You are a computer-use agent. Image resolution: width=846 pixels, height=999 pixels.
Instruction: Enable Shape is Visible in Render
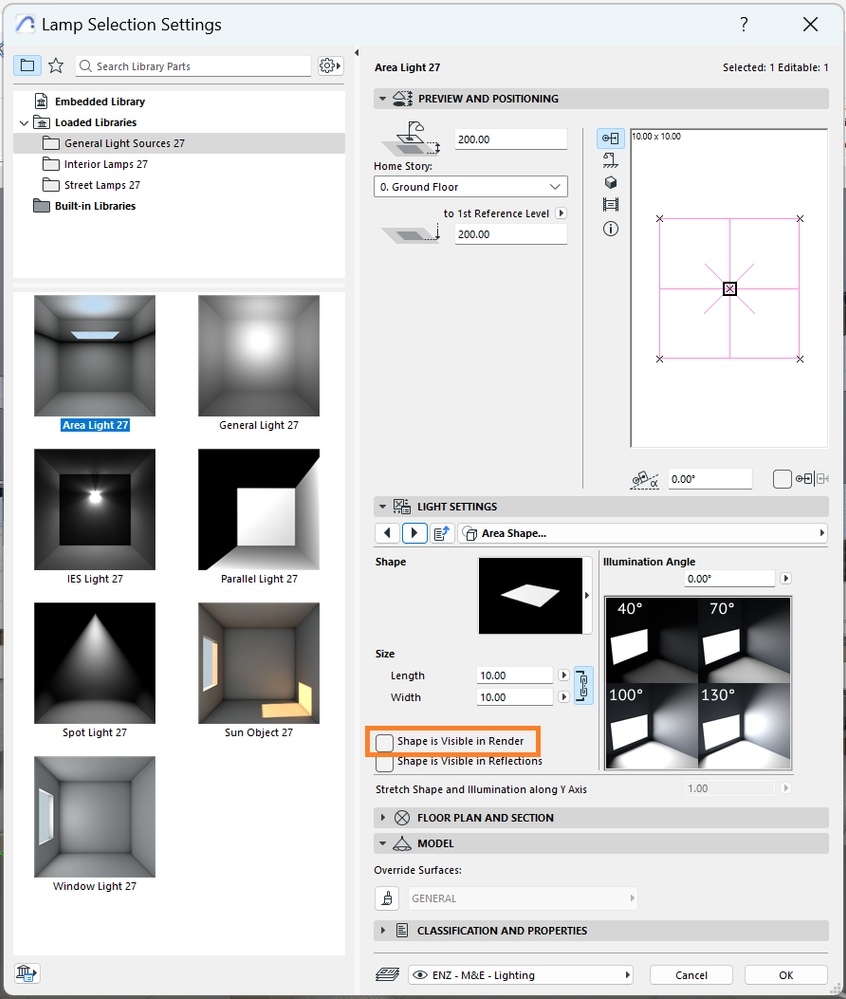(385, 742)
